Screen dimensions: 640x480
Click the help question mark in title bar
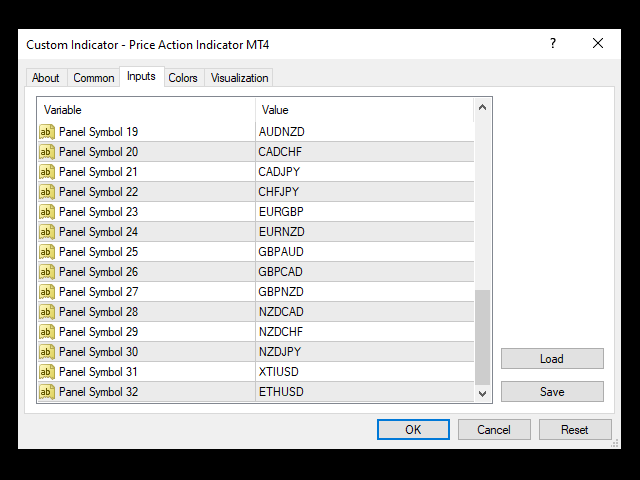point(553,44)
